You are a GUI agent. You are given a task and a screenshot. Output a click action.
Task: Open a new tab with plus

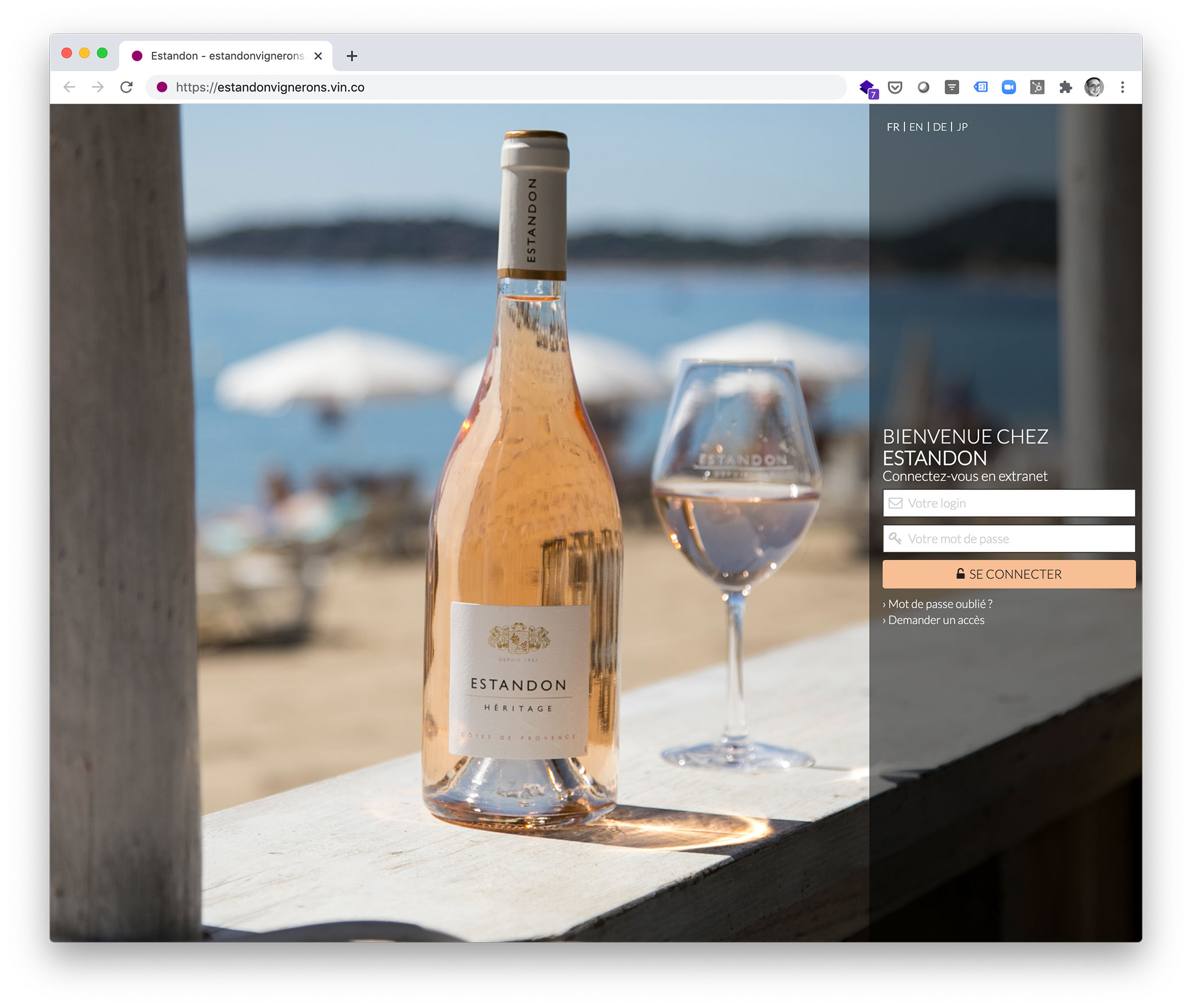coord(352,56)
